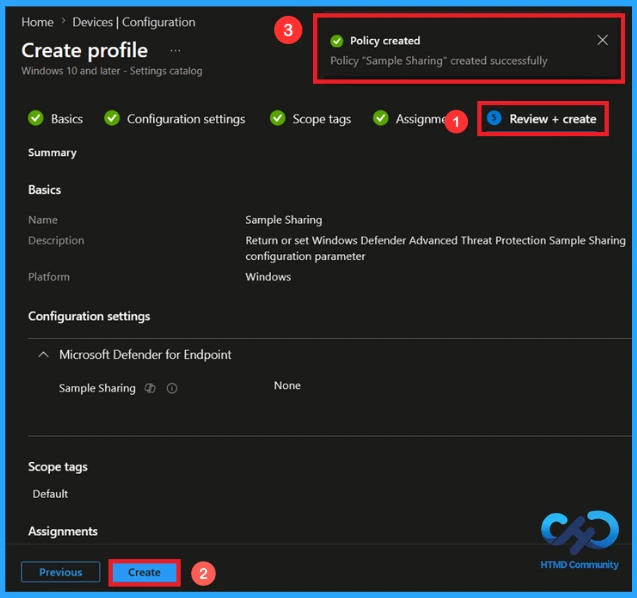Screen dimensions: 637x598
Task: Open the ellipsis menu beside Create profile
Action: [175, 51]
